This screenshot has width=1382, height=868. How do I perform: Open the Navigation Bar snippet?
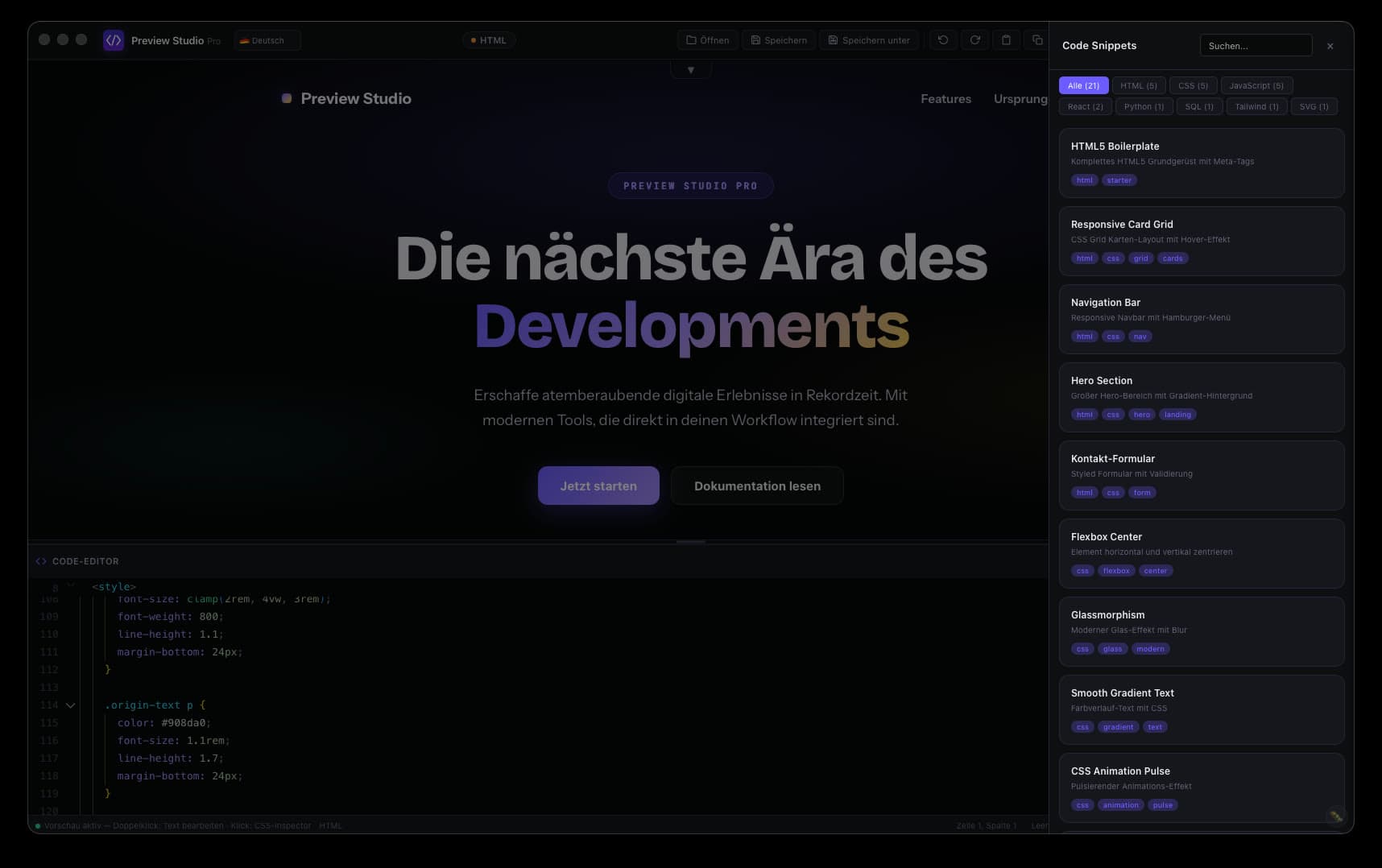1202,319
